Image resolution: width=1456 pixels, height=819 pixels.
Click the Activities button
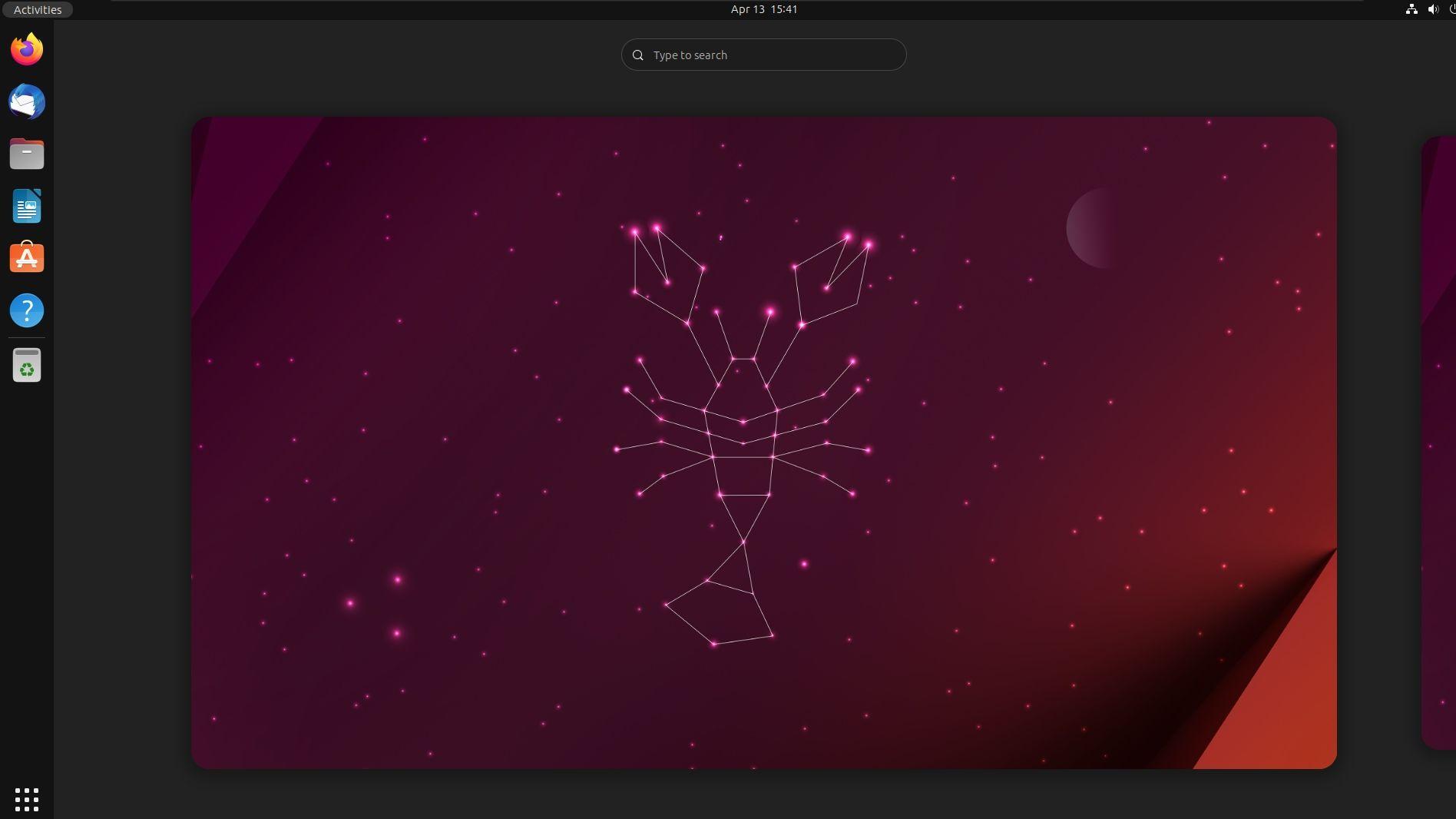click(36, 9)
